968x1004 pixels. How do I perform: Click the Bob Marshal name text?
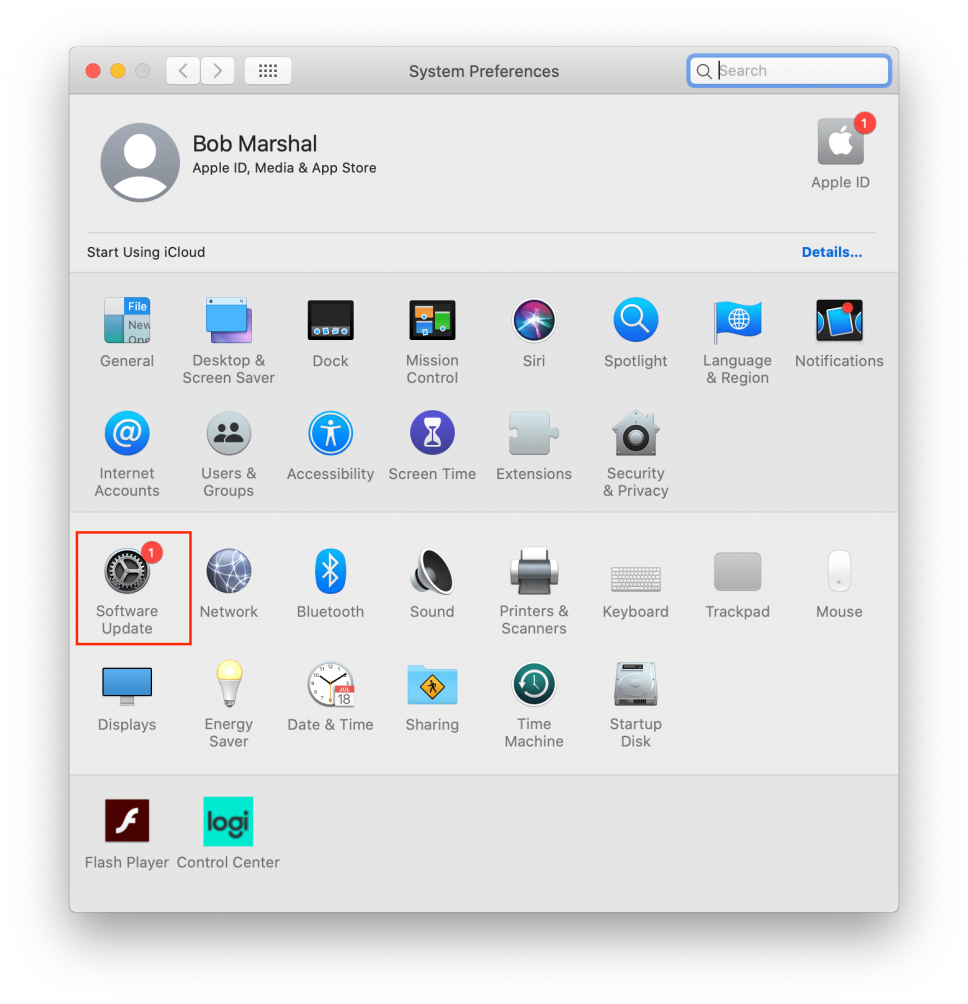point(255,144)
